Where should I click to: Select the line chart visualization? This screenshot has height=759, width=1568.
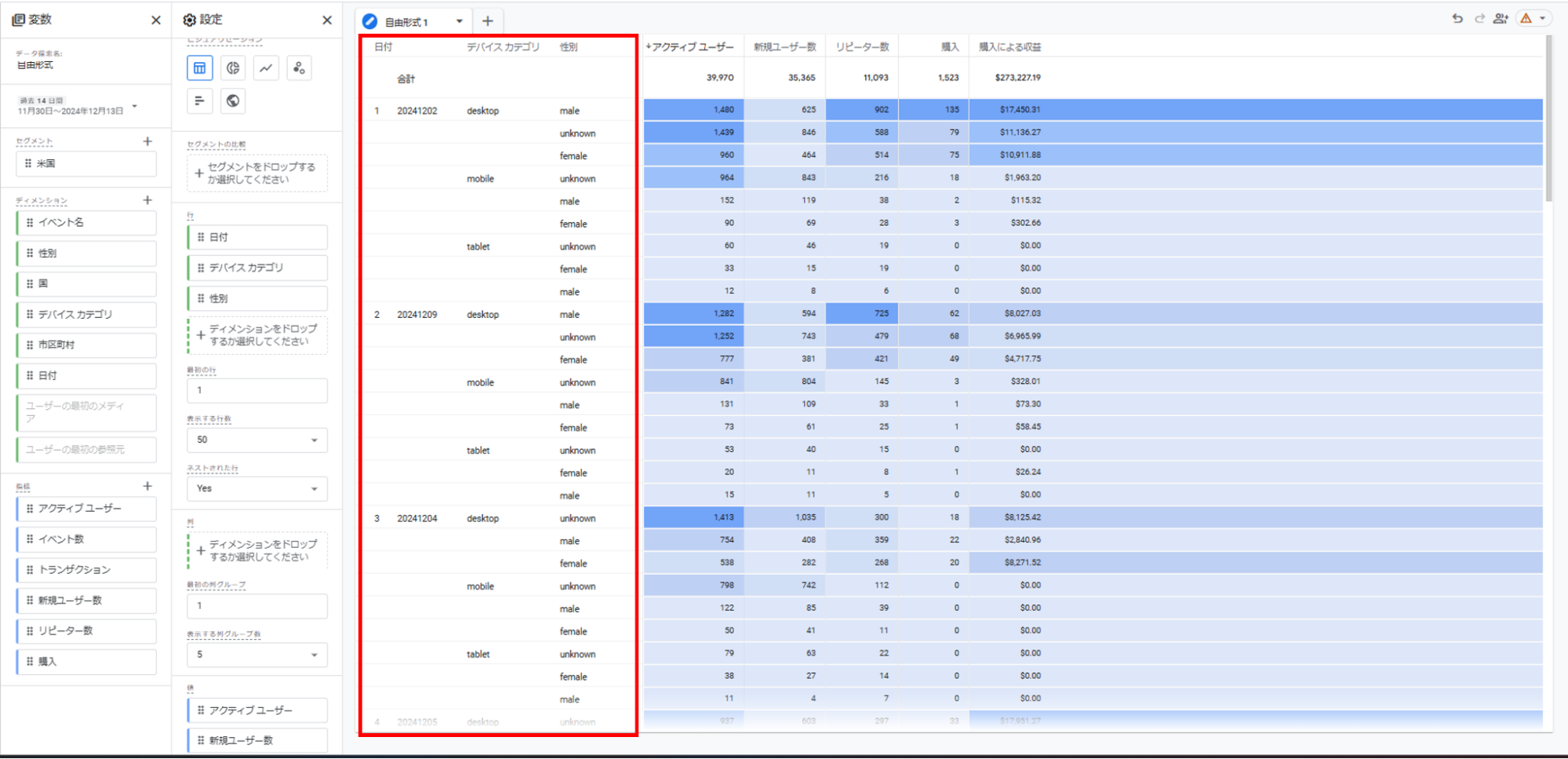pos(266,68)
